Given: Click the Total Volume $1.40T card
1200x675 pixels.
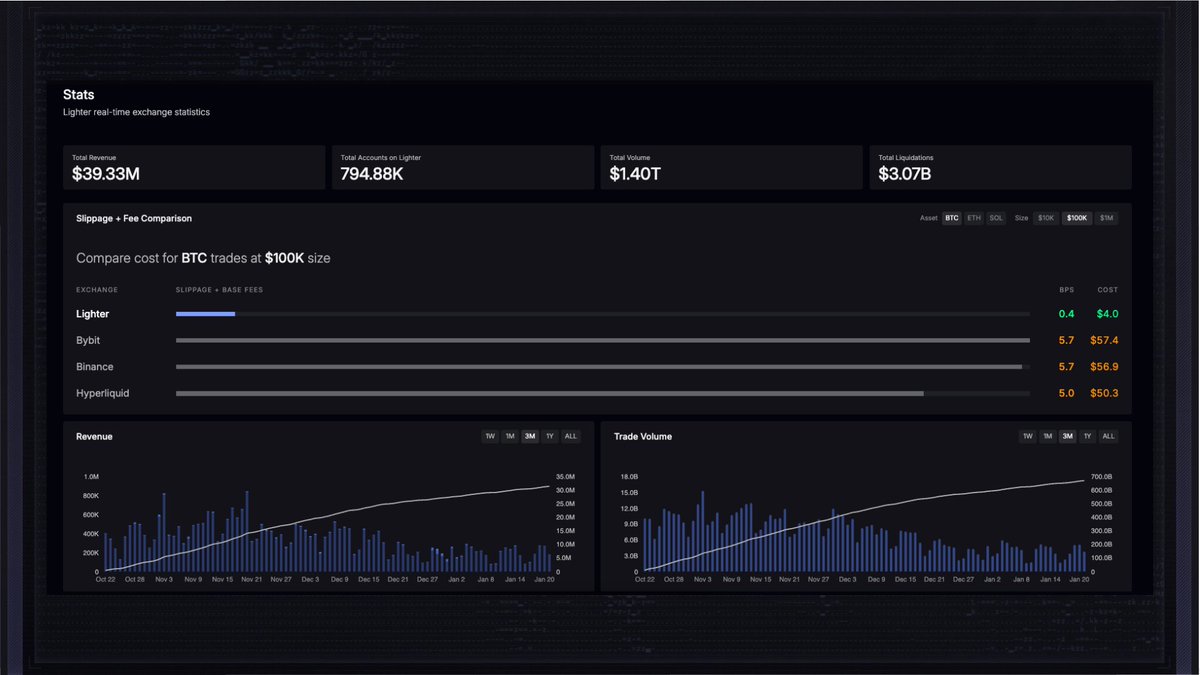Looking at the screenshot, I should pos(732,167).
